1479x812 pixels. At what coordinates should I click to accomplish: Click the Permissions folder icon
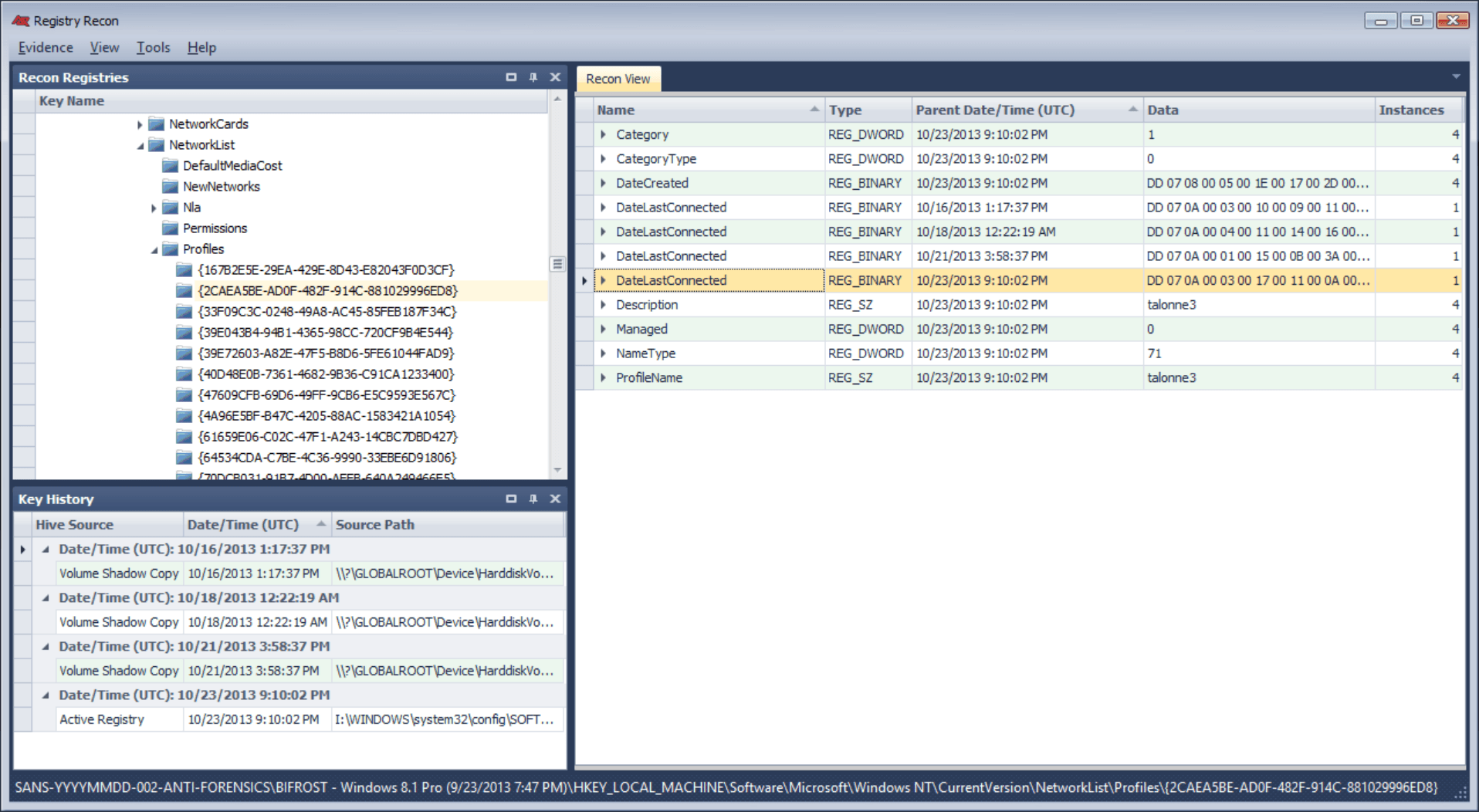(x=171, y=228)
